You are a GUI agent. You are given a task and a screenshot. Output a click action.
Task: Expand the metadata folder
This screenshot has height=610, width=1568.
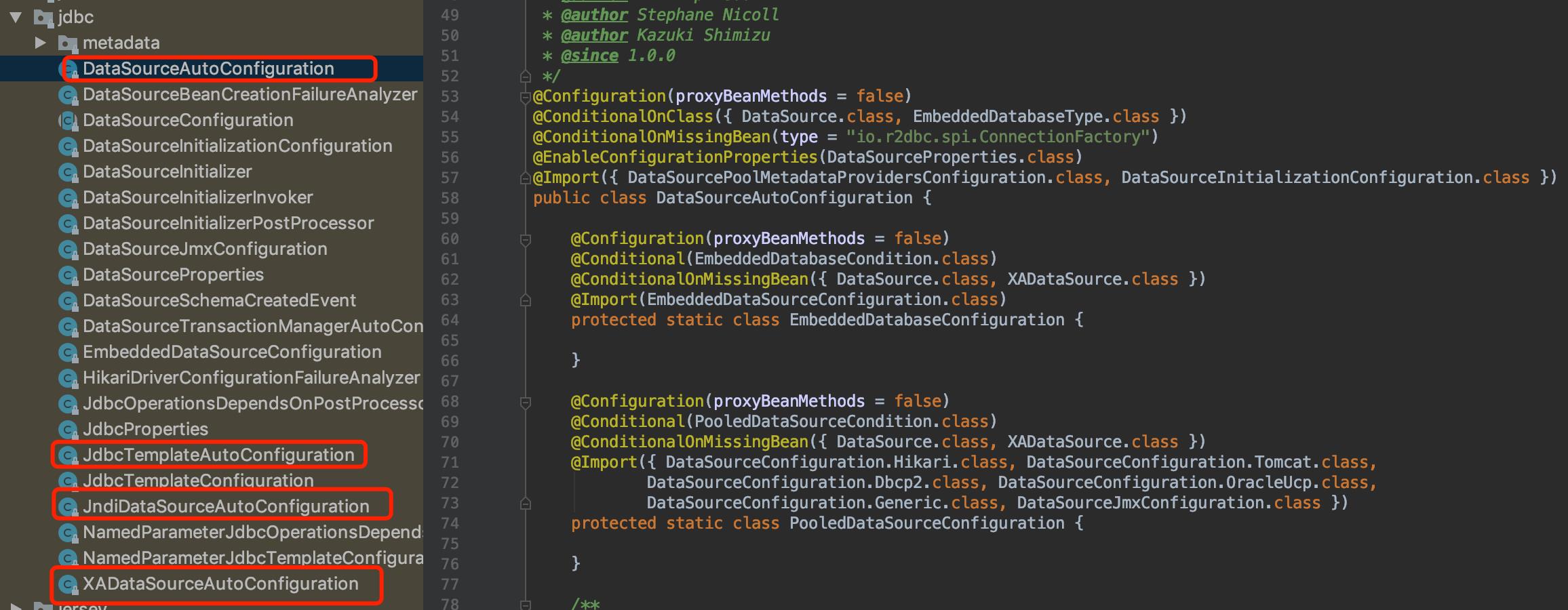(40, 43)
